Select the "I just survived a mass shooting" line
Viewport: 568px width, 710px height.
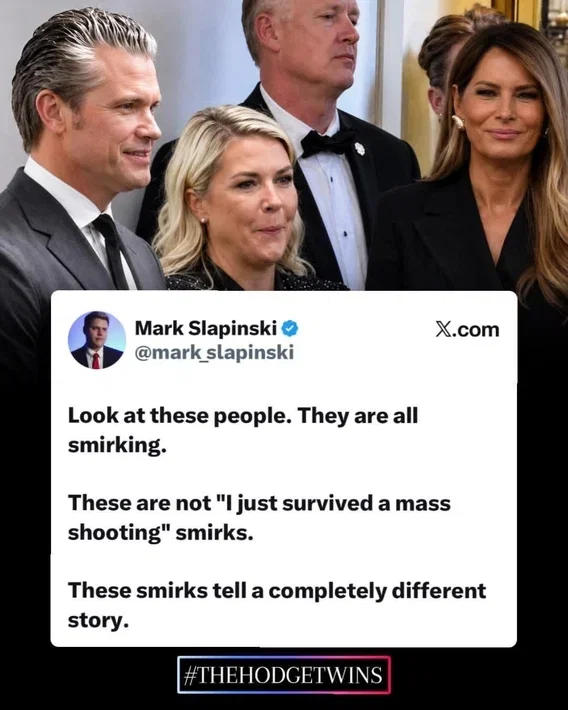tap(259, 518)
